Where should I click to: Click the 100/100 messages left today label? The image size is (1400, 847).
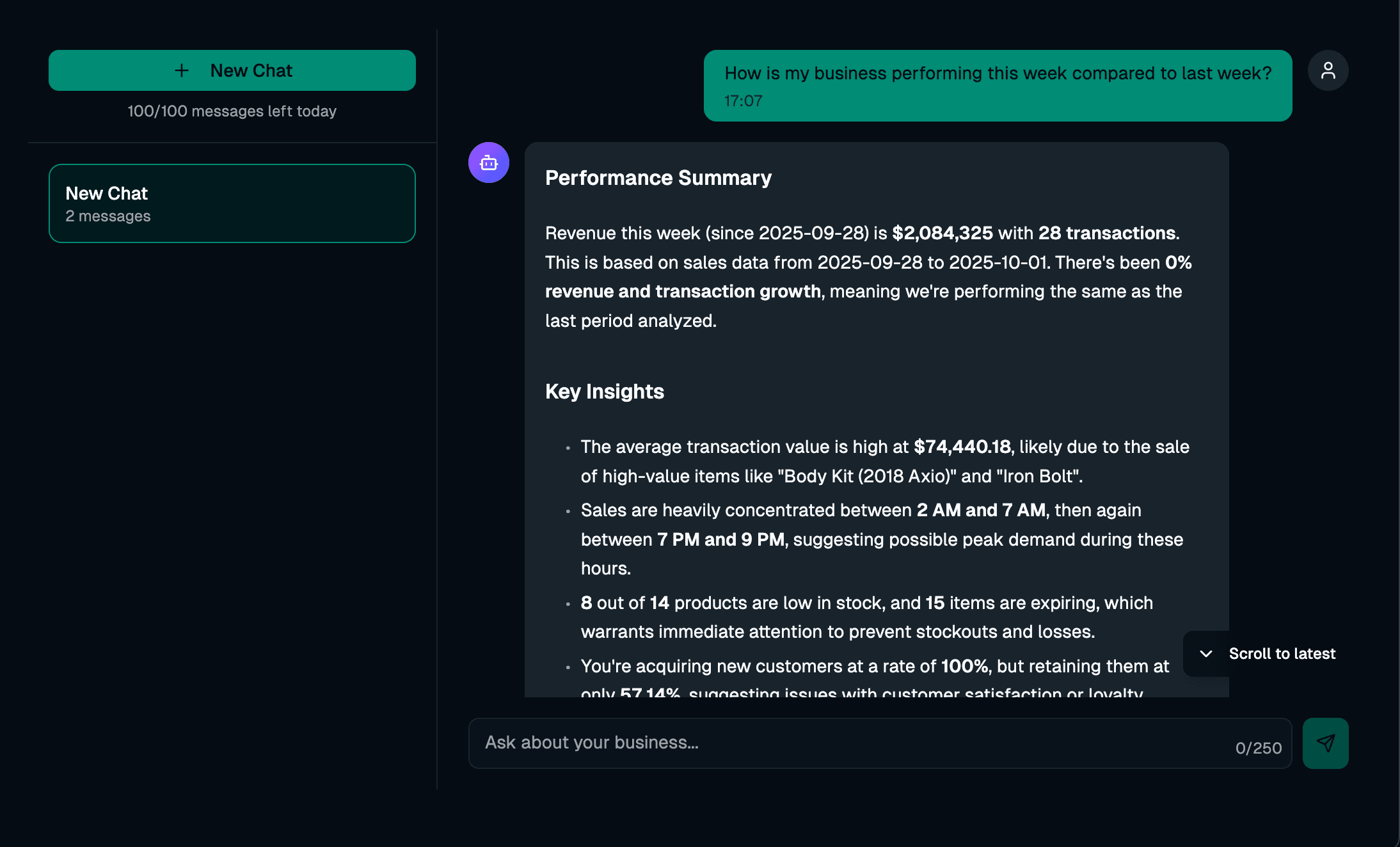coord(232,111)
